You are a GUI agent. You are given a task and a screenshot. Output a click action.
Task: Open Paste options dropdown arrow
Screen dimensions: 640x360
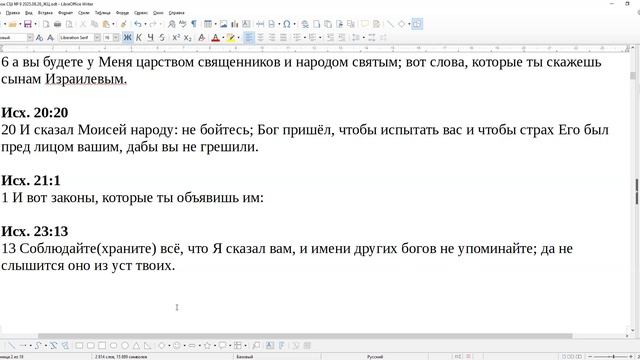113,24
